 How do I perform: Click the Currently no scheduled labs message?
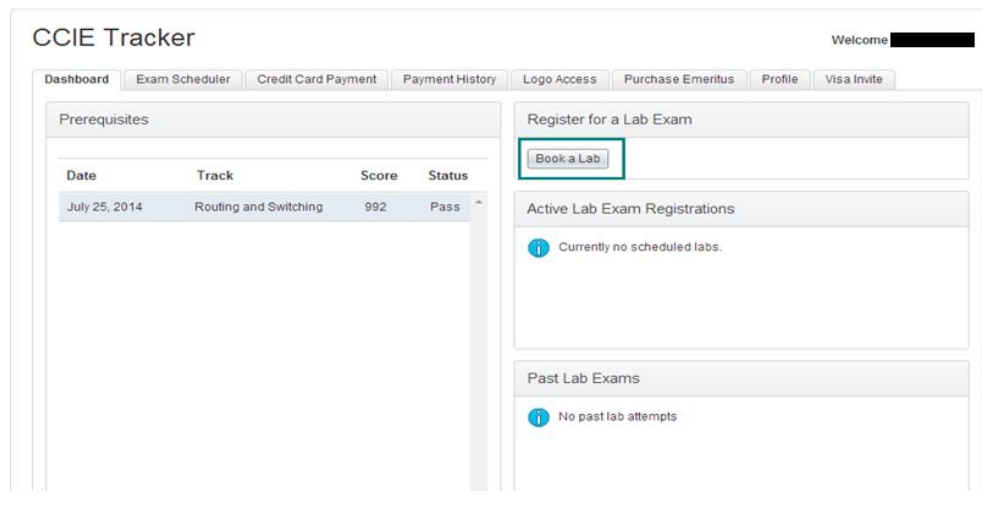pos(640,247)
